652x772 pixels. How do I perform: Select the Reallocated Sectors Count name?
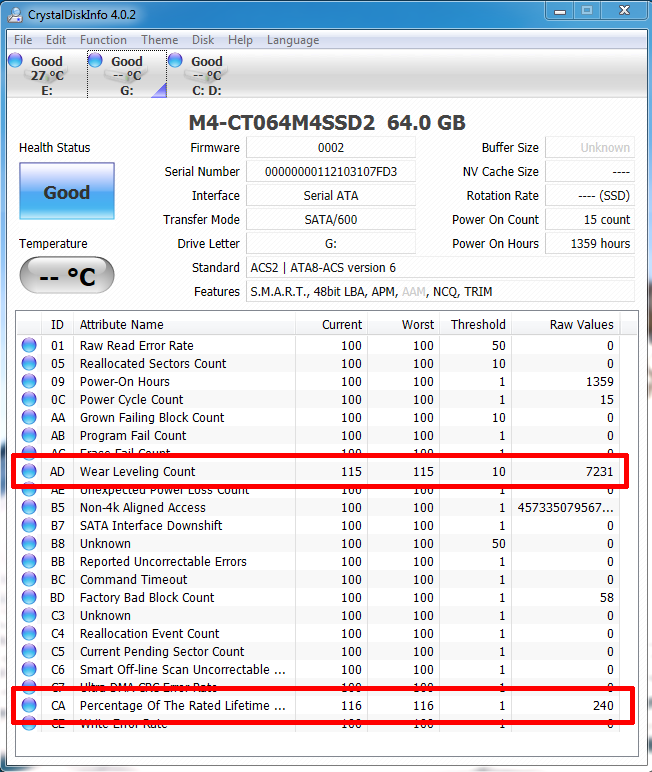pos(153,363)
